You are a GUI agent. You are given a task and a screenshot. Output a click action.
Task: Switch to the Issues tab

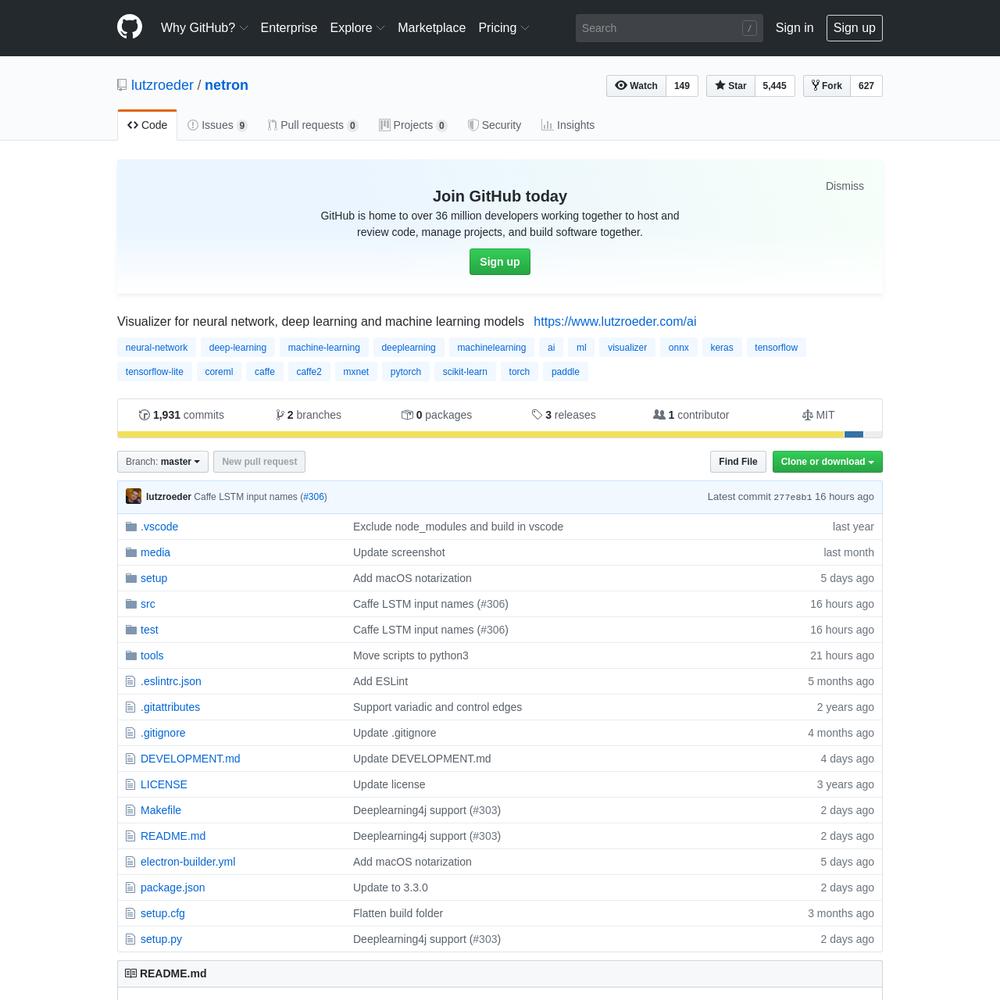click(x=217, y=125)
